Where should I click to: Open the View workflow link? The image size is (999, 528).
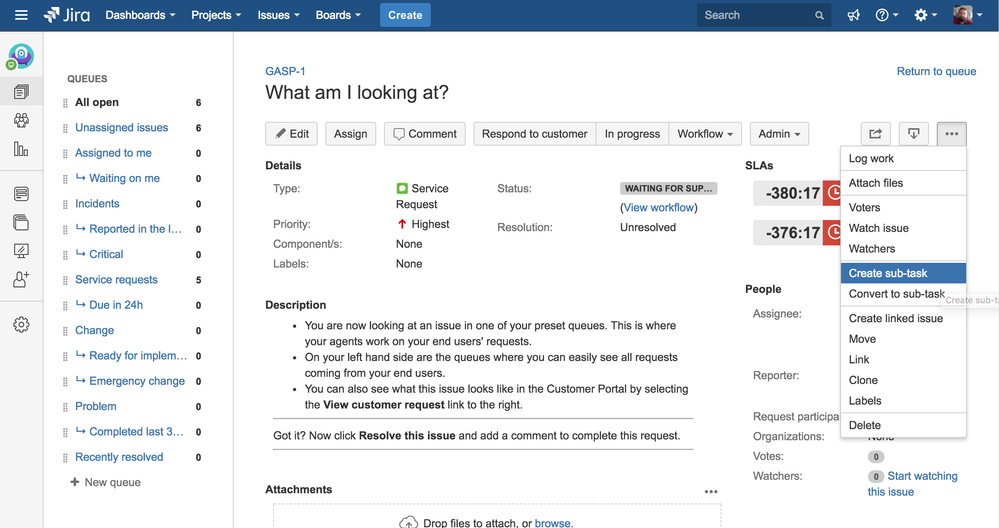point(659,208)
